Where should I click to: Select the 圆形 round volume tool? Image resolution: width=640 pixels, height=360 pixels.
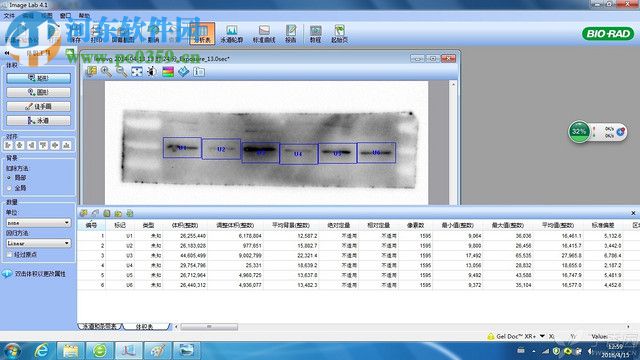pos(38,92)
